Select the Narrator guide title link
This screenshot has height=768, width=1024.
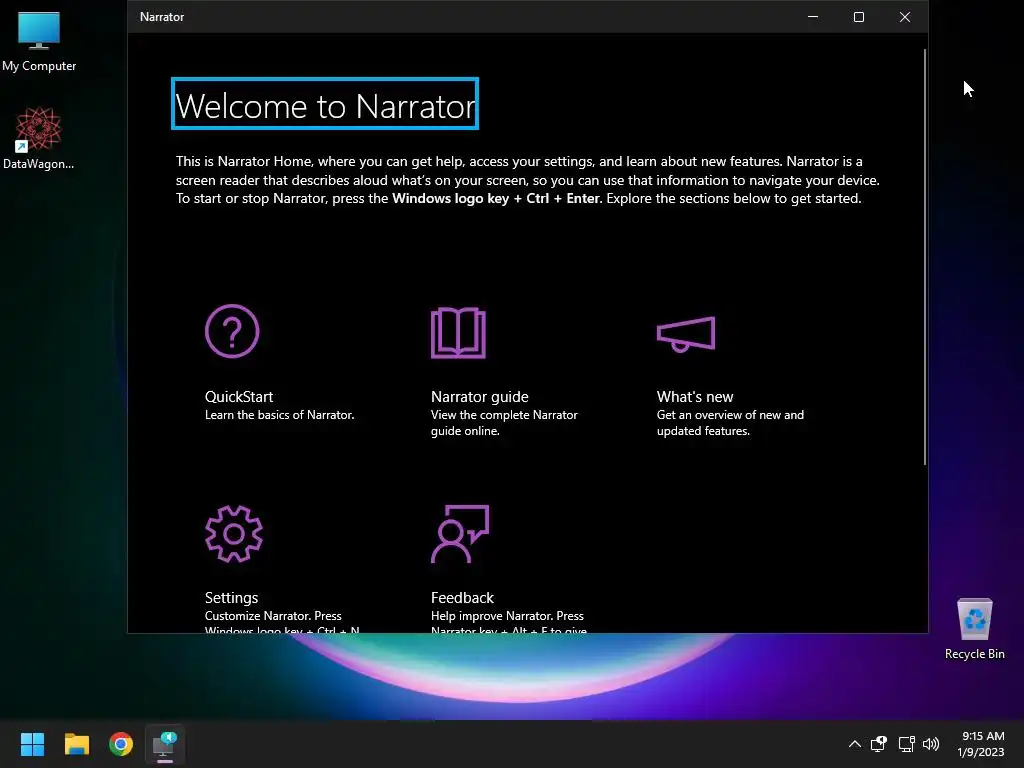click(479, 396)
